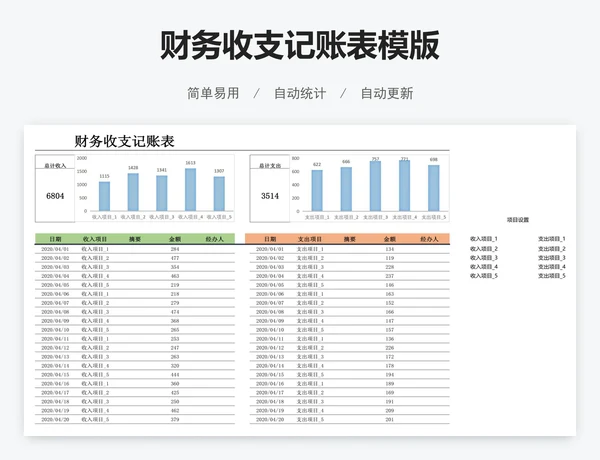The width and height of the screenshot is (600, 460).
Task: Select income table date cell 2020/04/16
Action: point(55,383)
